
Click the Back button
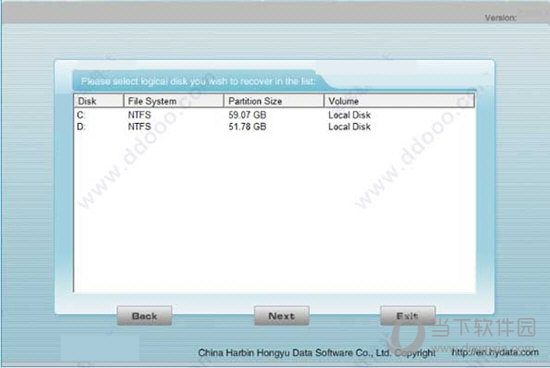click(145, 316)
